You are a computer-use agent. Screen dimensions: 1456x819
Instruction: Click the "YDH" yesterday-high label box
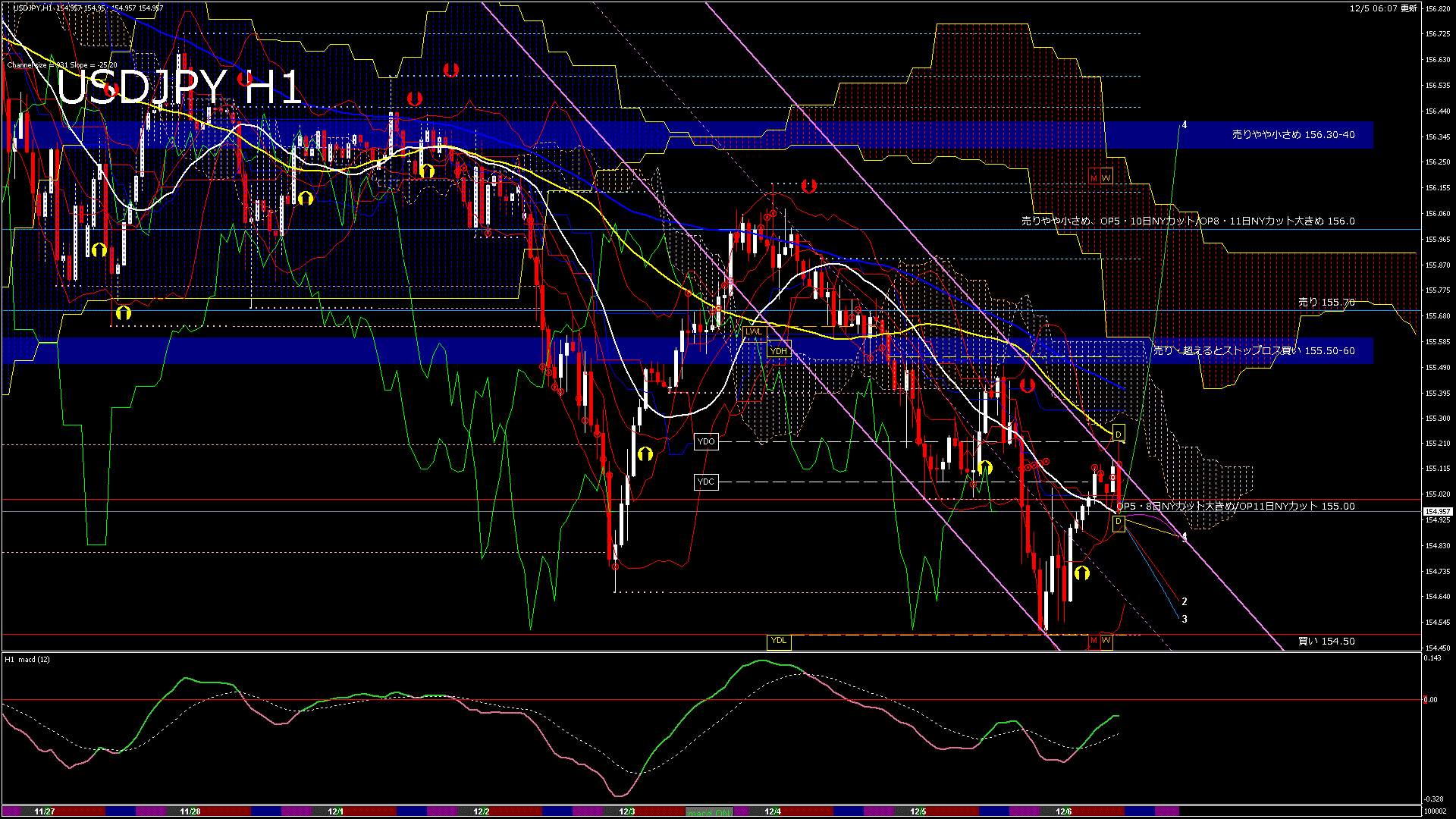pos(779,350)
